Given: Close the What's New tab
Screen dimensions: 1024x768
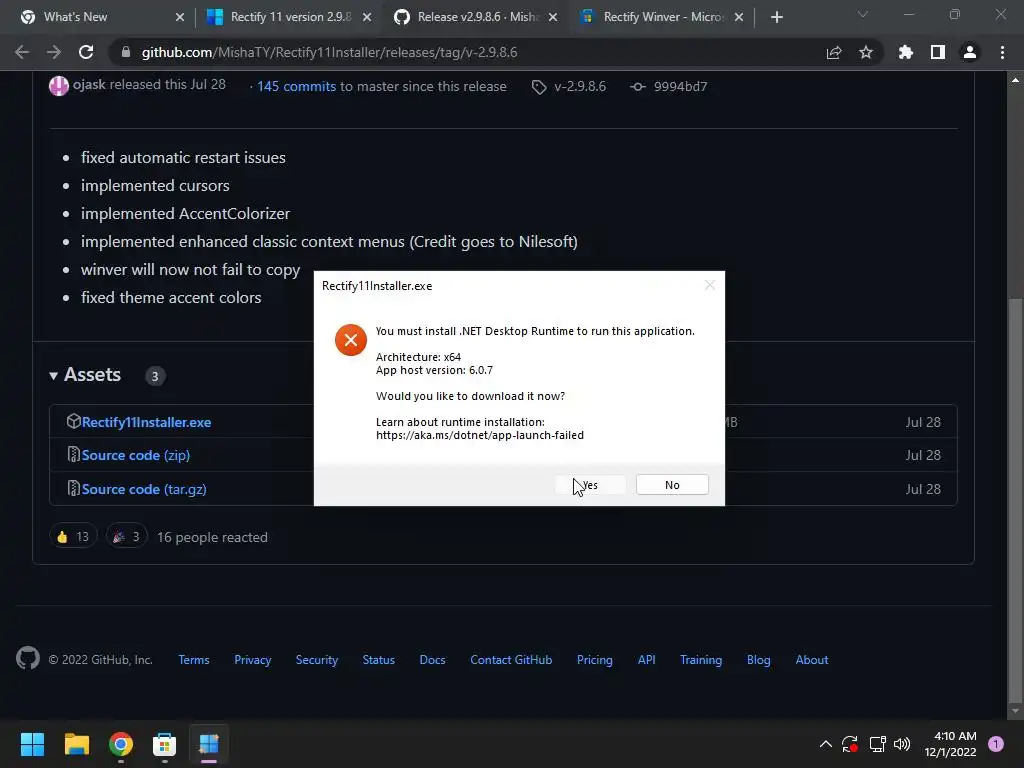Looking at the screenshot, I should (x=180, y=17).
